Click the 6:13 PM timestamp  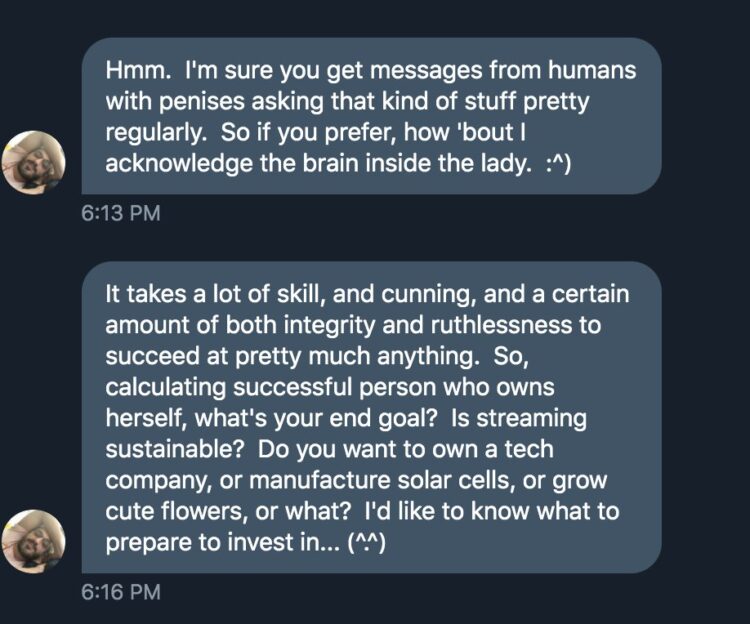(120, 213)
